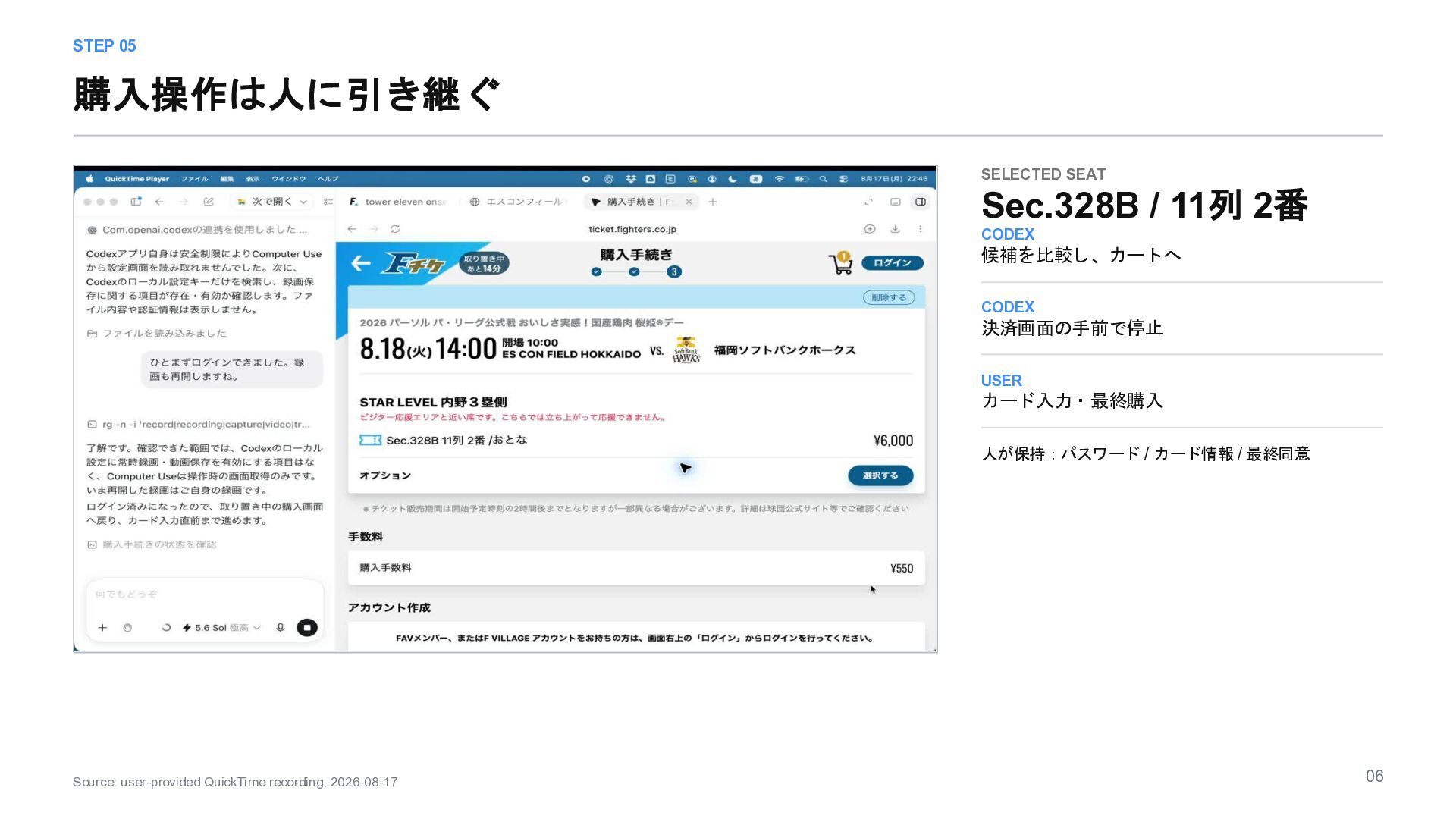The image size is (1456, 819).
Task: Click step 3 in purchase progress indicator
Action: click(x=674, y=272)
